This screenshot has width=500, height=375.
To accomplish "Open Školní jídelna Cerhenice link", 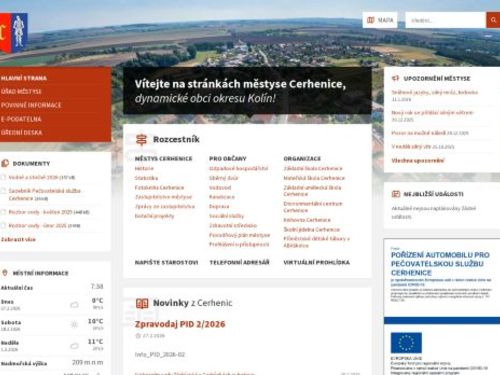I will point(312,230).
